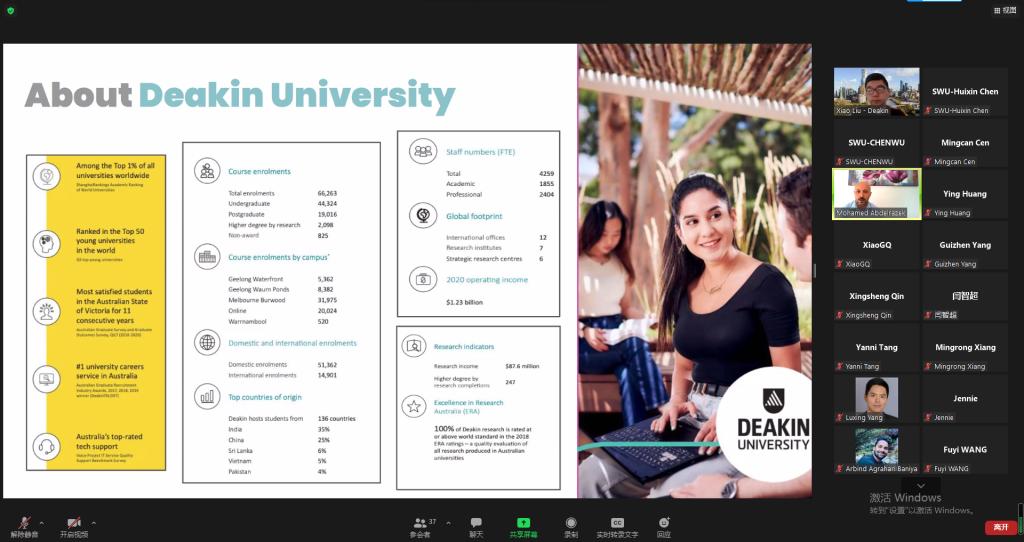Open the reactions emoji icon
1024x542 pixels.
click(x=664, y=523)
